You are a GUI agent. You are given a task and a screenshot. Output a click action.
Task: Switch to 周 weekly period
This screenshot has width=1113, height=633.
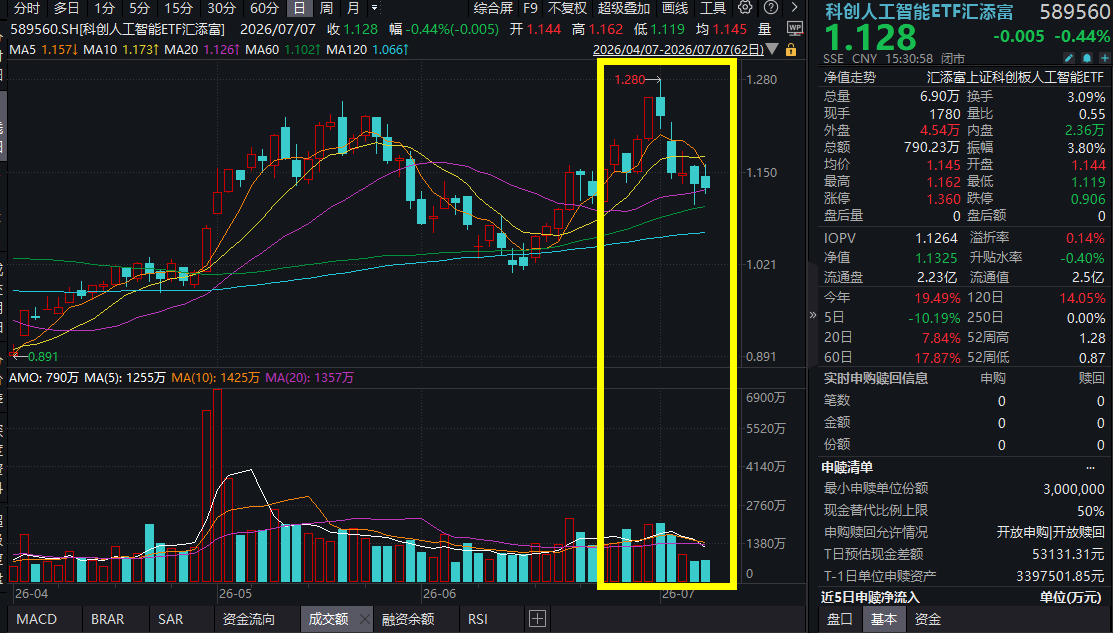326,9
